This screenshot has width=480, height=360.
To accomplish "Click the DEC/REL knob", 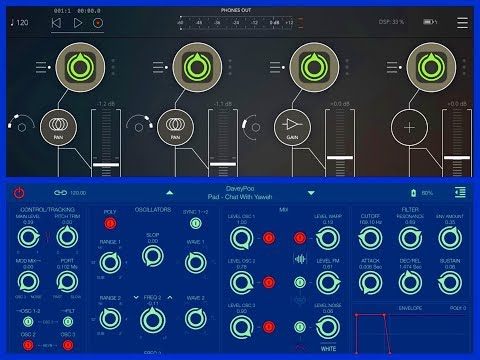I will pos(410,283).
